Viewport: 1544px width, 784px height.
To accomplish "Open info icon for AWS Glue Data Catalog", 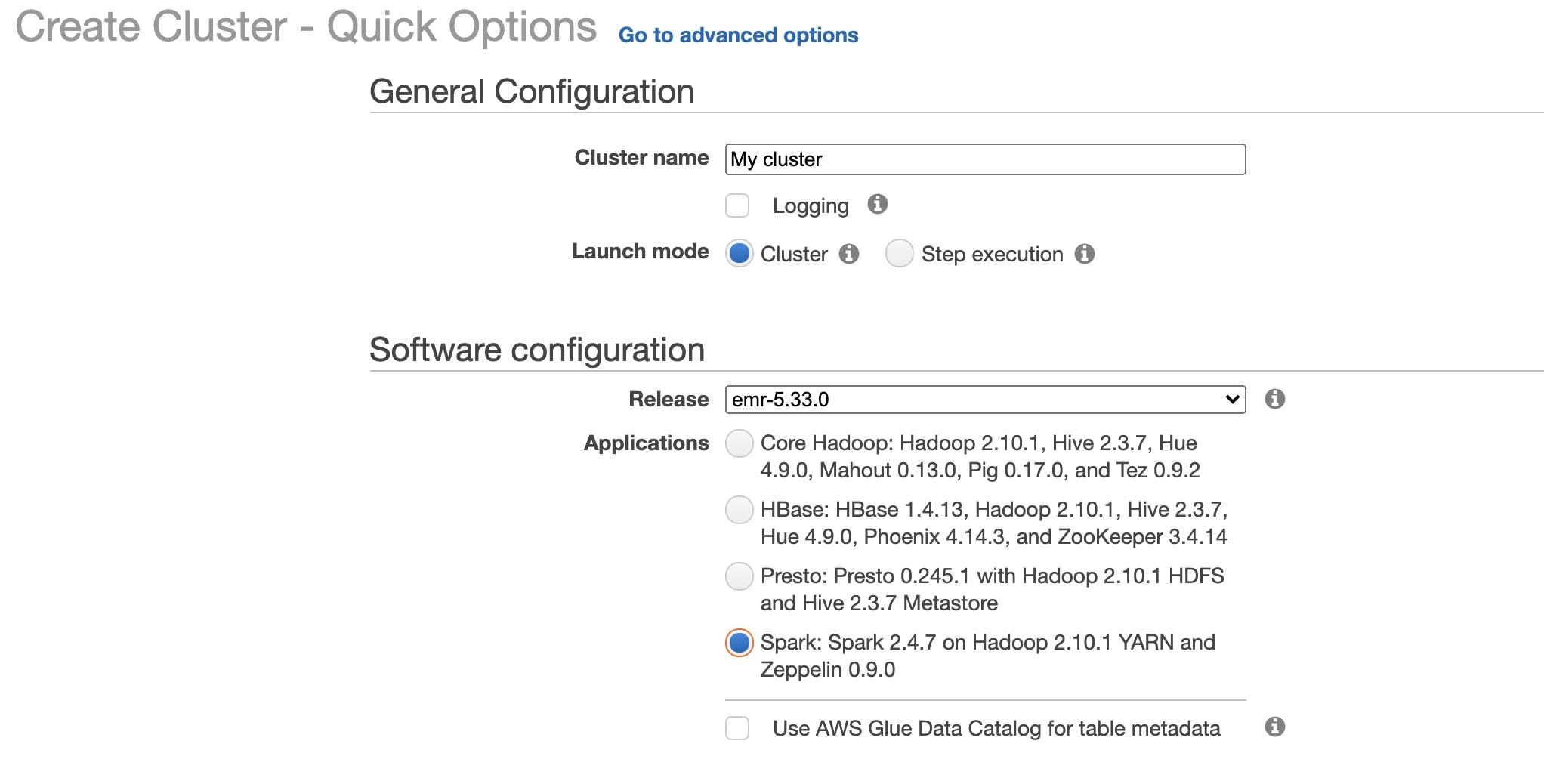I will [x=1275, y=727].
